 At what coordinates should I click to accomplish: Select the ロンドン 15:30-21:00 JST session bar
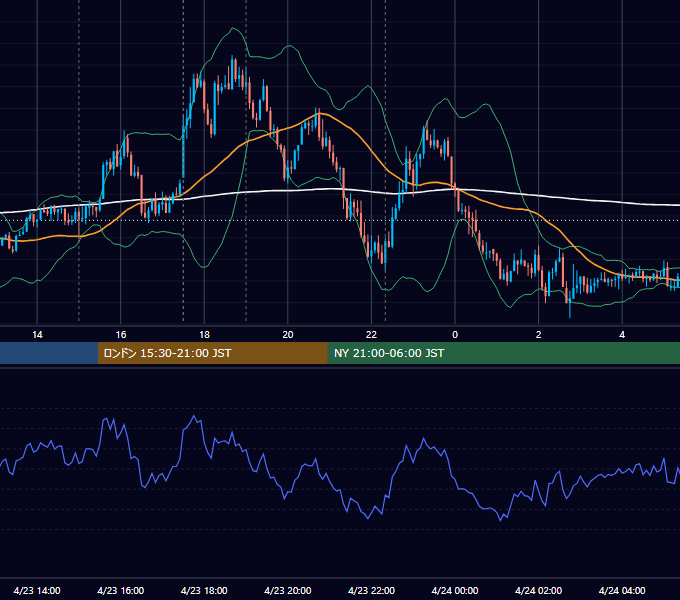212,353
